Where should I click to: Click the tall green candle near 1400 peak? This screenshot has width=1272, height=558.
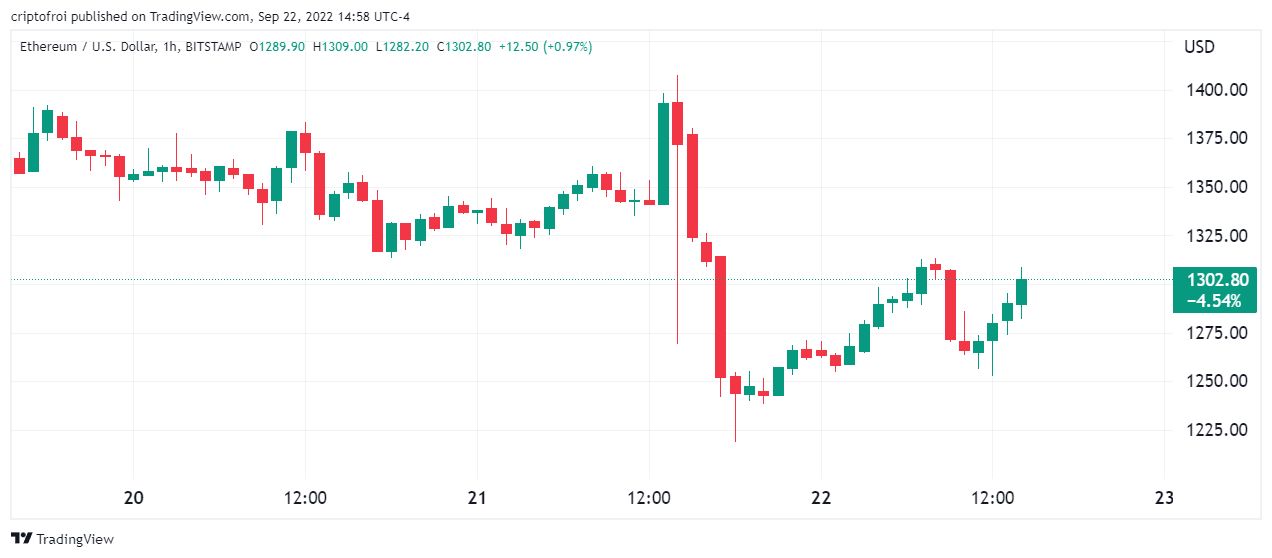[x=663, y=152]
